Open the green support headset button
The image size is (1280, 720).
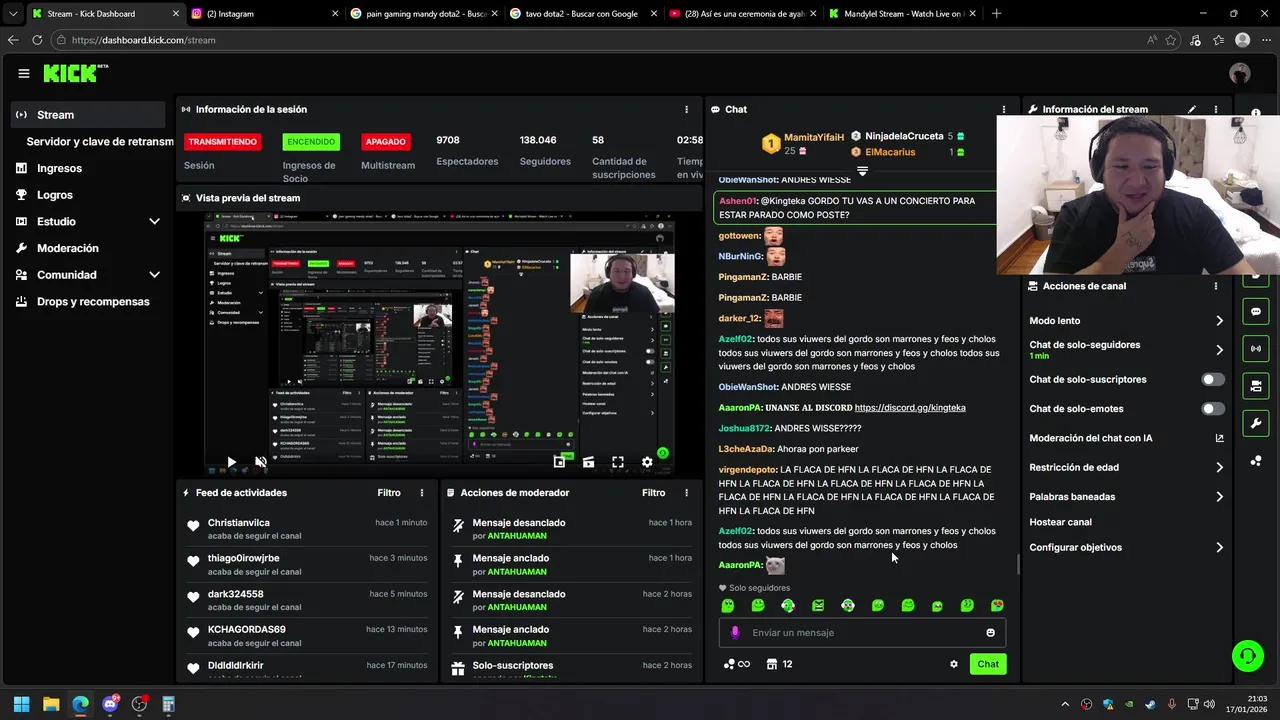click(x=1247, y=656)
